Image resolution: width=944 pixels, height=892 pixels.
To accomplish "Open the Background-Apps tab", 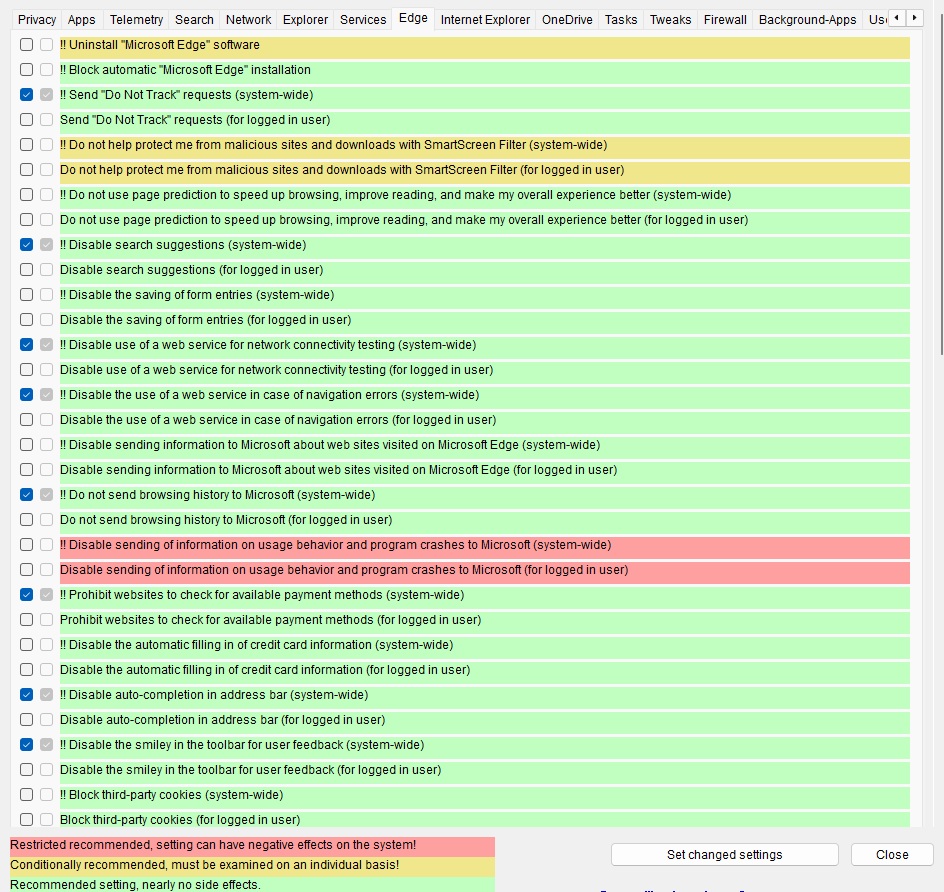I will (807, 20).
